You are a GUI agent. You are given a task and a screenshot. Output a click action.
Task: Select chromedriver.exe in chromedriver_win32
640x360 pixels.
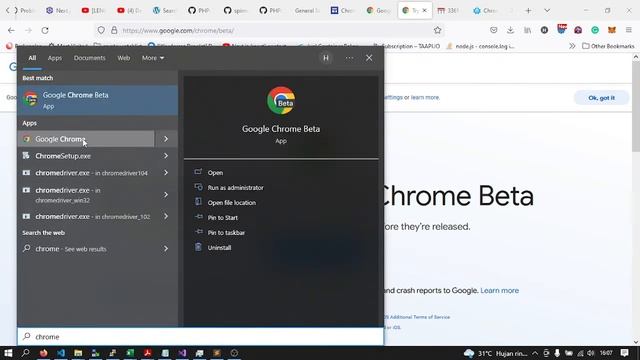[x=86, y=195]
